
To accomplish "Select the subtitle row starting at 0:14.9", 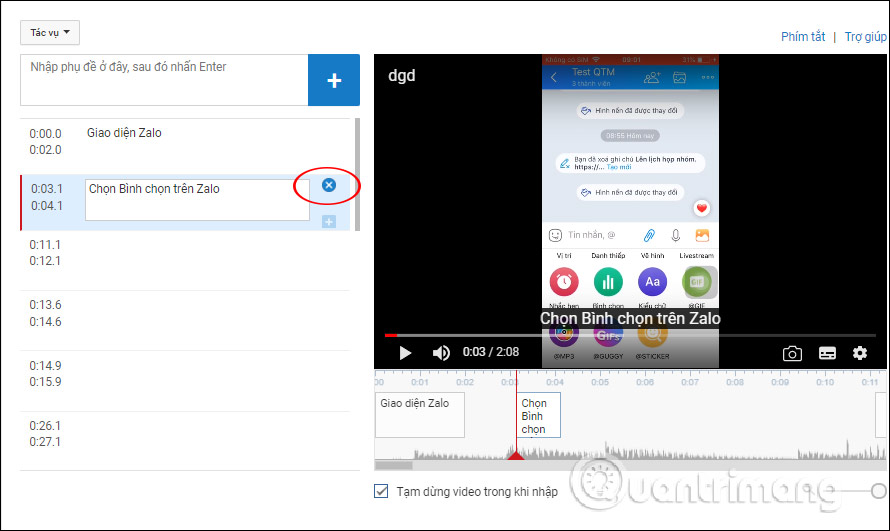I will 185,381.
